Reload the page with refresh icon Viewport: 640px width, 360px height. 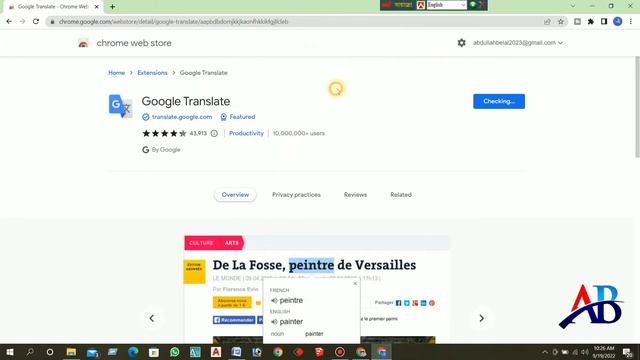point(36,22)
